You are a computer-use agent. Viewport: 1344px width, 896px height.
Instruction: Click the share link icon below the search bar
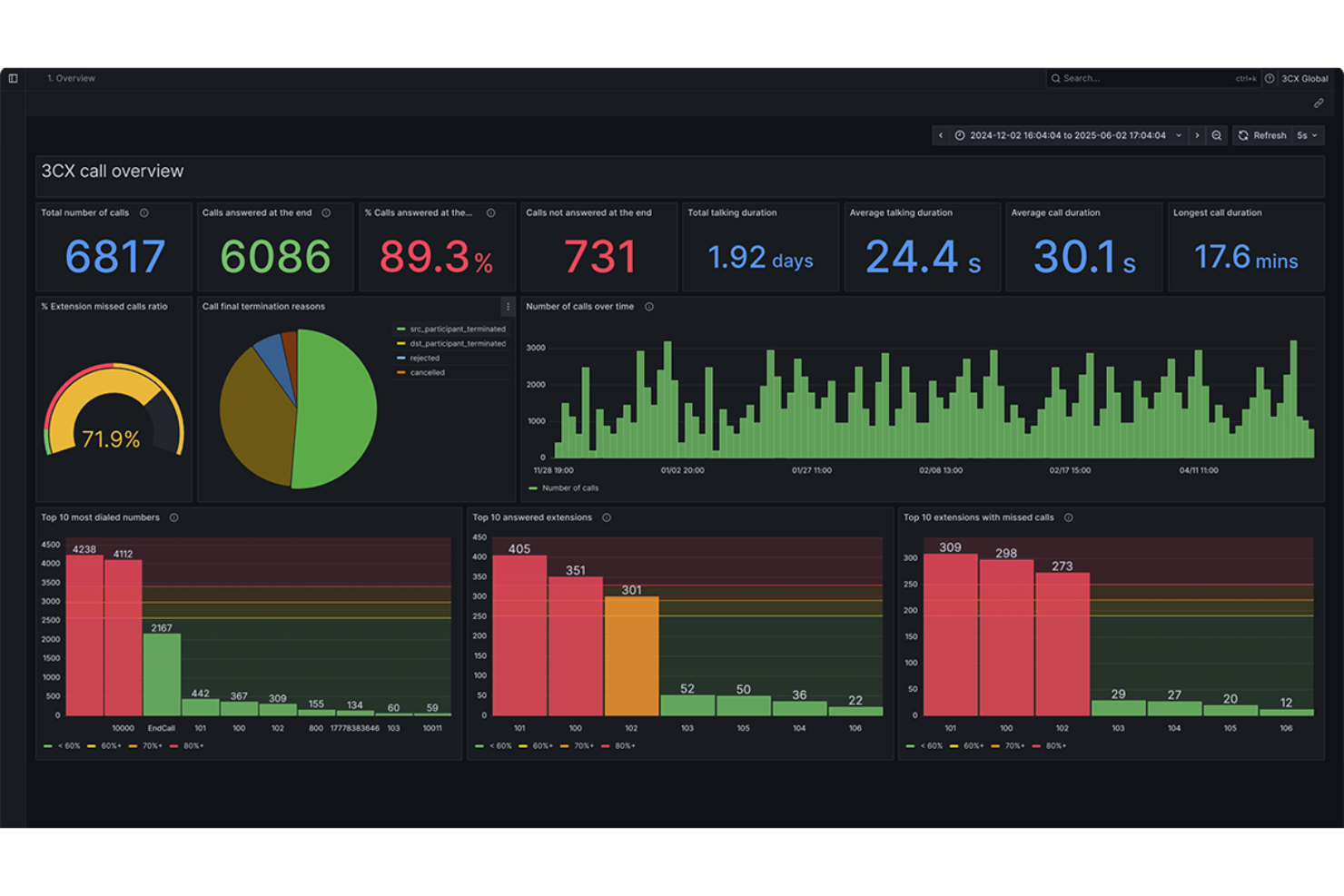(1319, 103)
